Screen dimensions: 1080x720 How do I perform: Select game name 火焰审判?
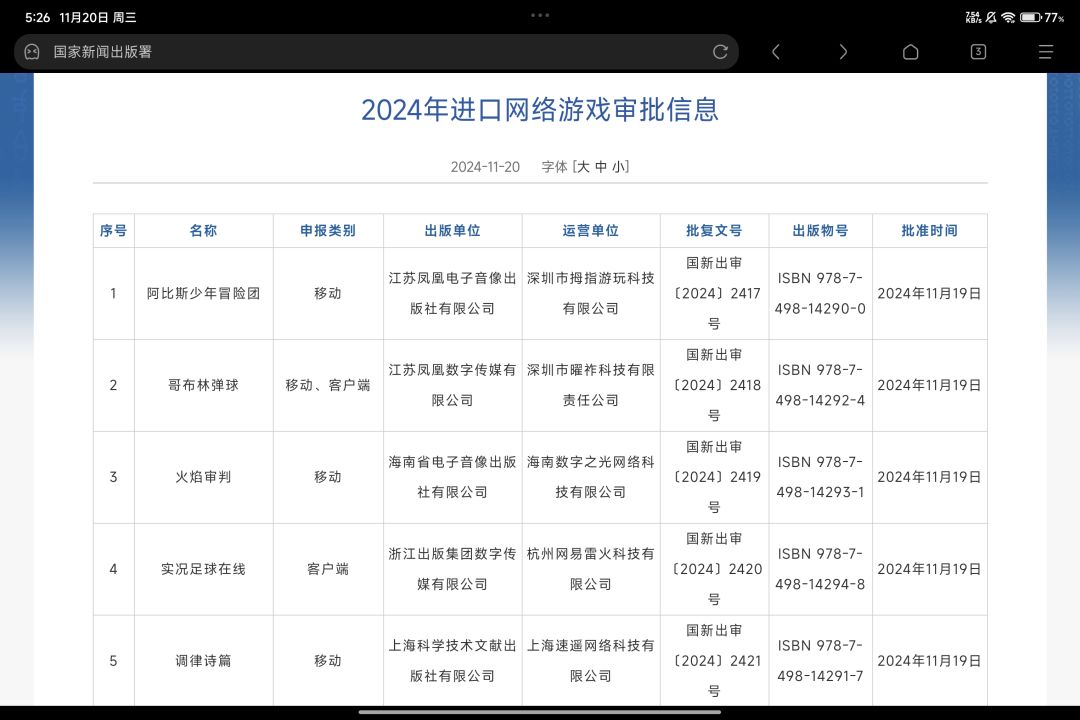(x=203, y=477)
